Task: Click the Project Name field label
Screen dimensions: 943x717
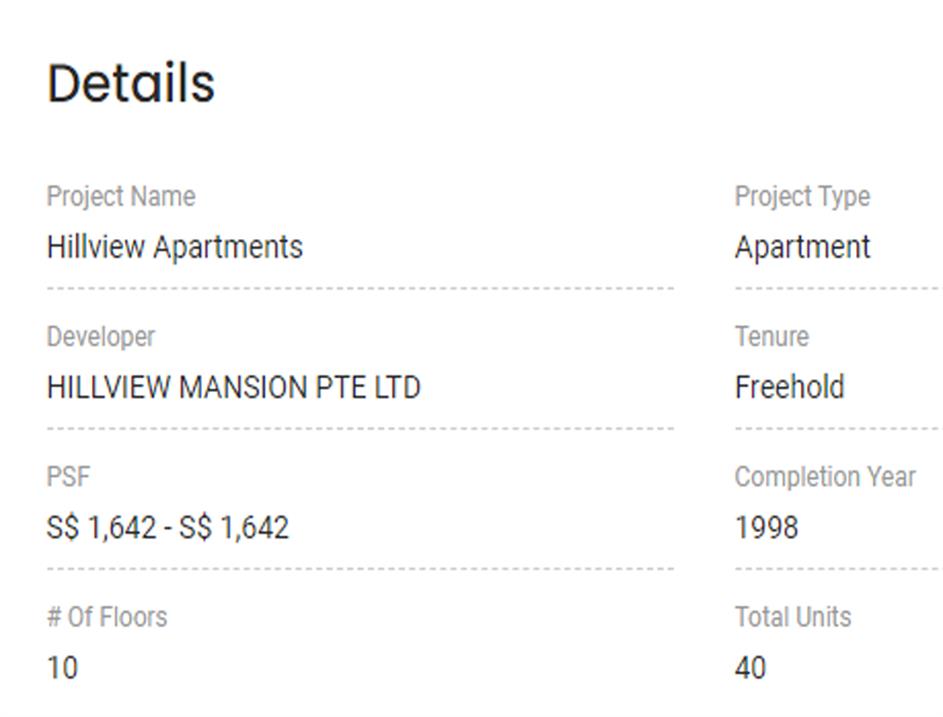Action: click(121, 196)
